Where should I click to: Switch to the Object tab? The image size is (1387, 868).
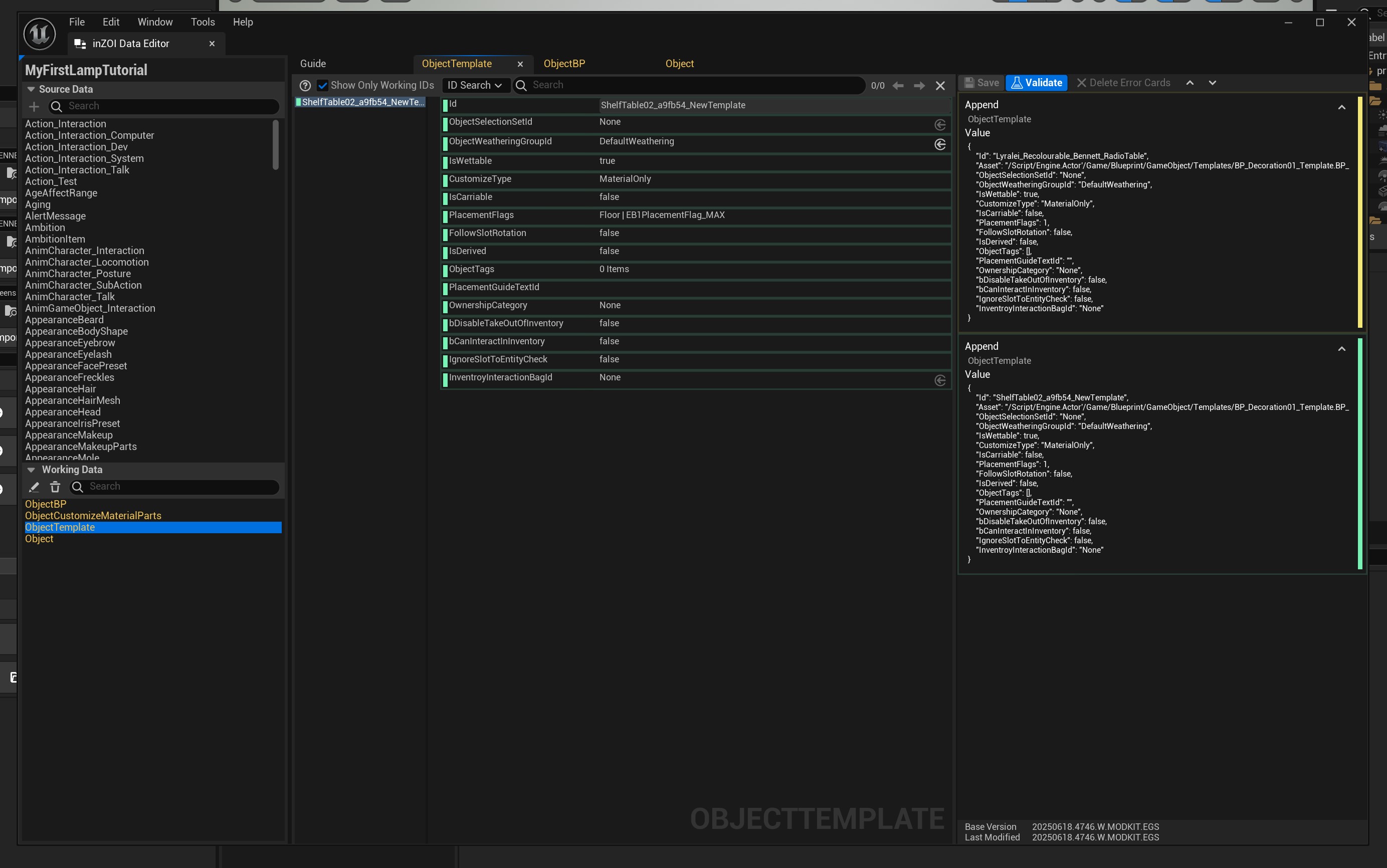679,64
